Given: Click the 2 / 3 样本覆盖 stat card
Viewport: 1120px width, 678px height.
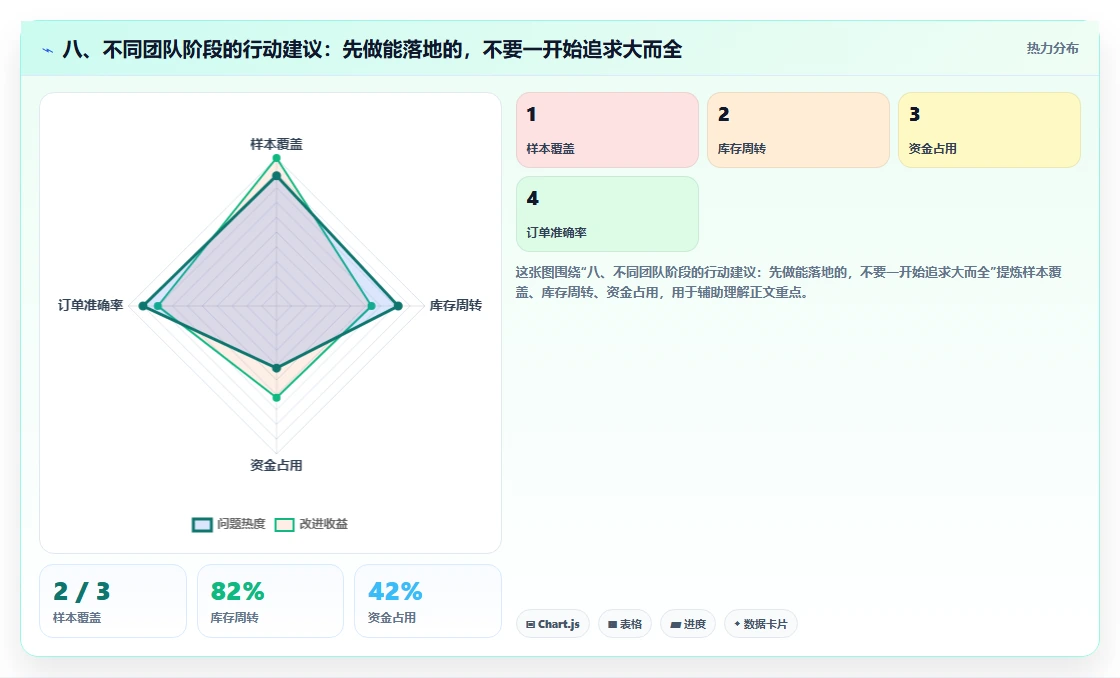Looking at the screenshot, I should click(113, 601).
